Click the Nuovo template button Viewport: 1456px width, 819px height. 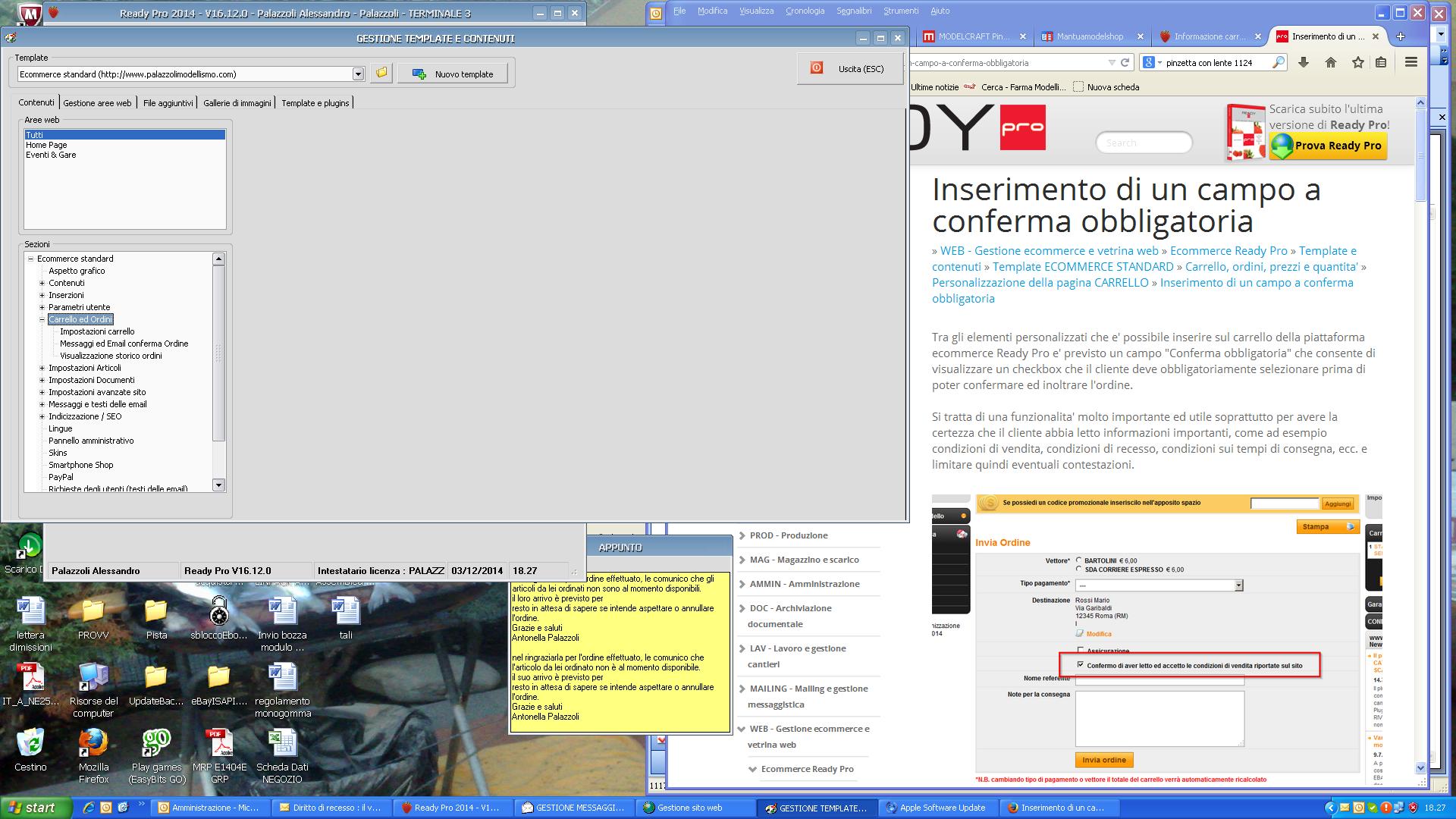pyautogui.click(x=453, y=74)
